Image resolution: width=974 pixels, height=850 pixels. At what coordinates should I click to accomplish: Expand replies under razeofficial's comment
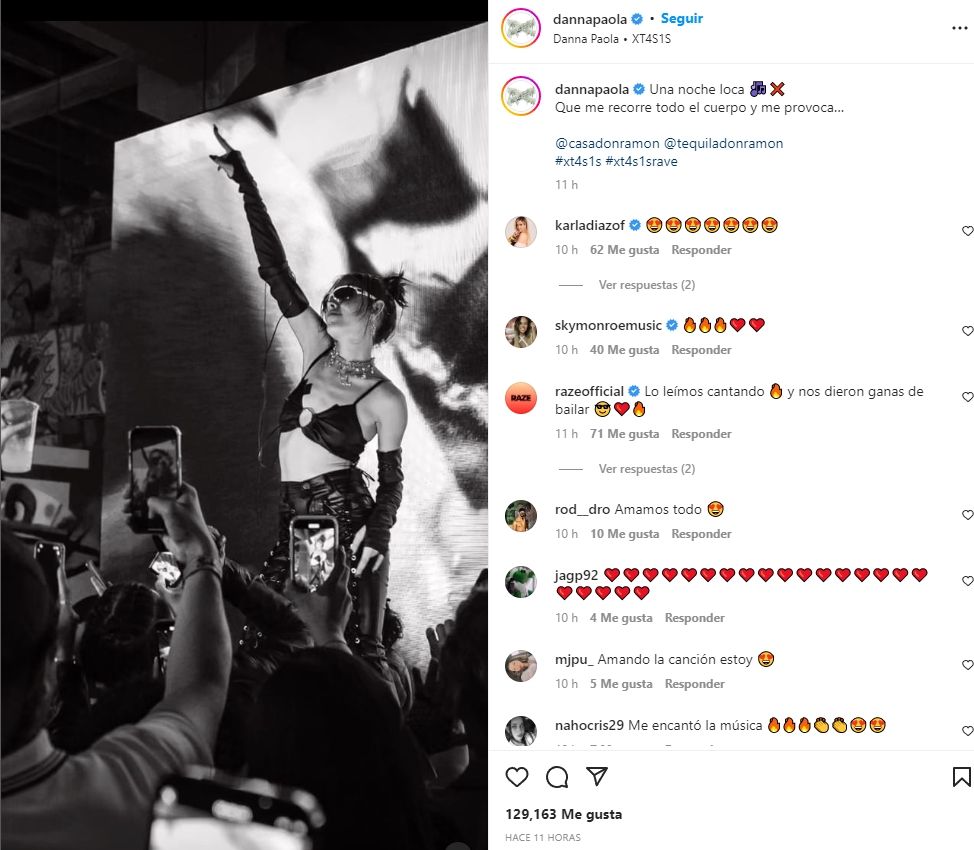[646, 469]
